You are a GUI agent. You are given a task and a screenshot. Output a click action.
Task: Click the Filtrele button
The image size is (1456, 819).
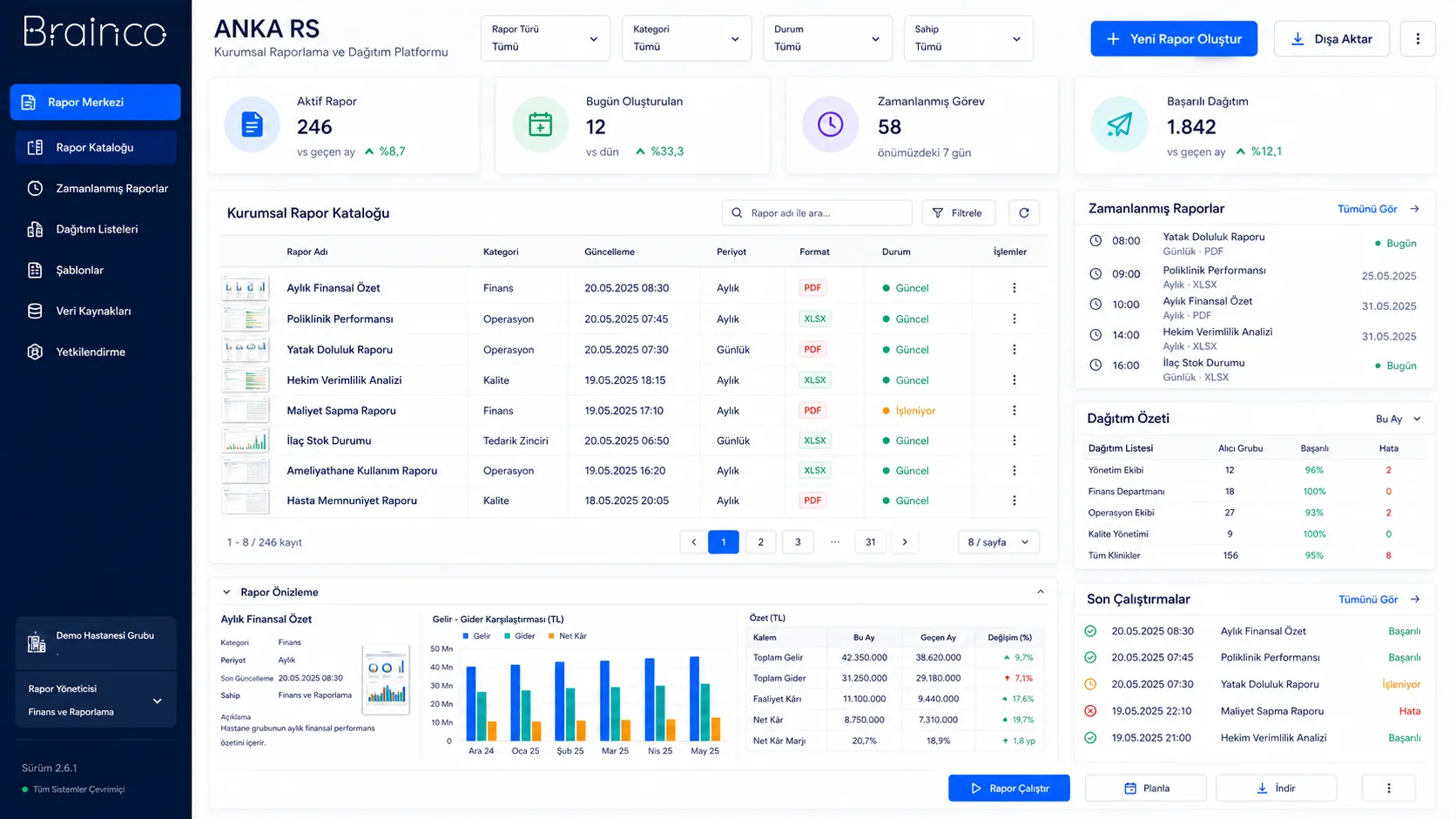[958, 213]
